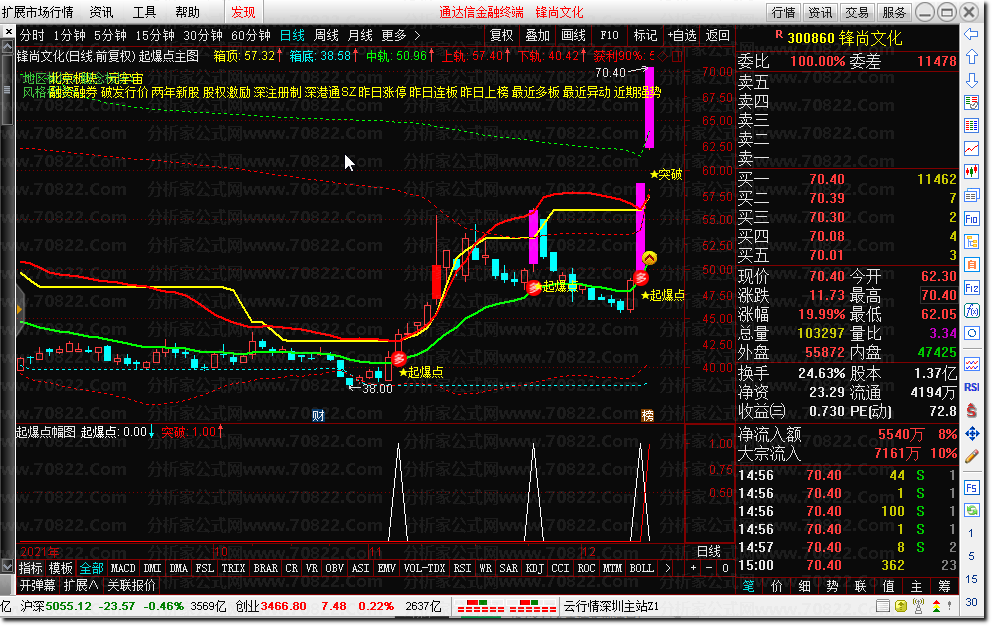Switch to 60分钟 chart period
Image resolution: width=993 pixels, height=626 pixels.
(250, 35)
